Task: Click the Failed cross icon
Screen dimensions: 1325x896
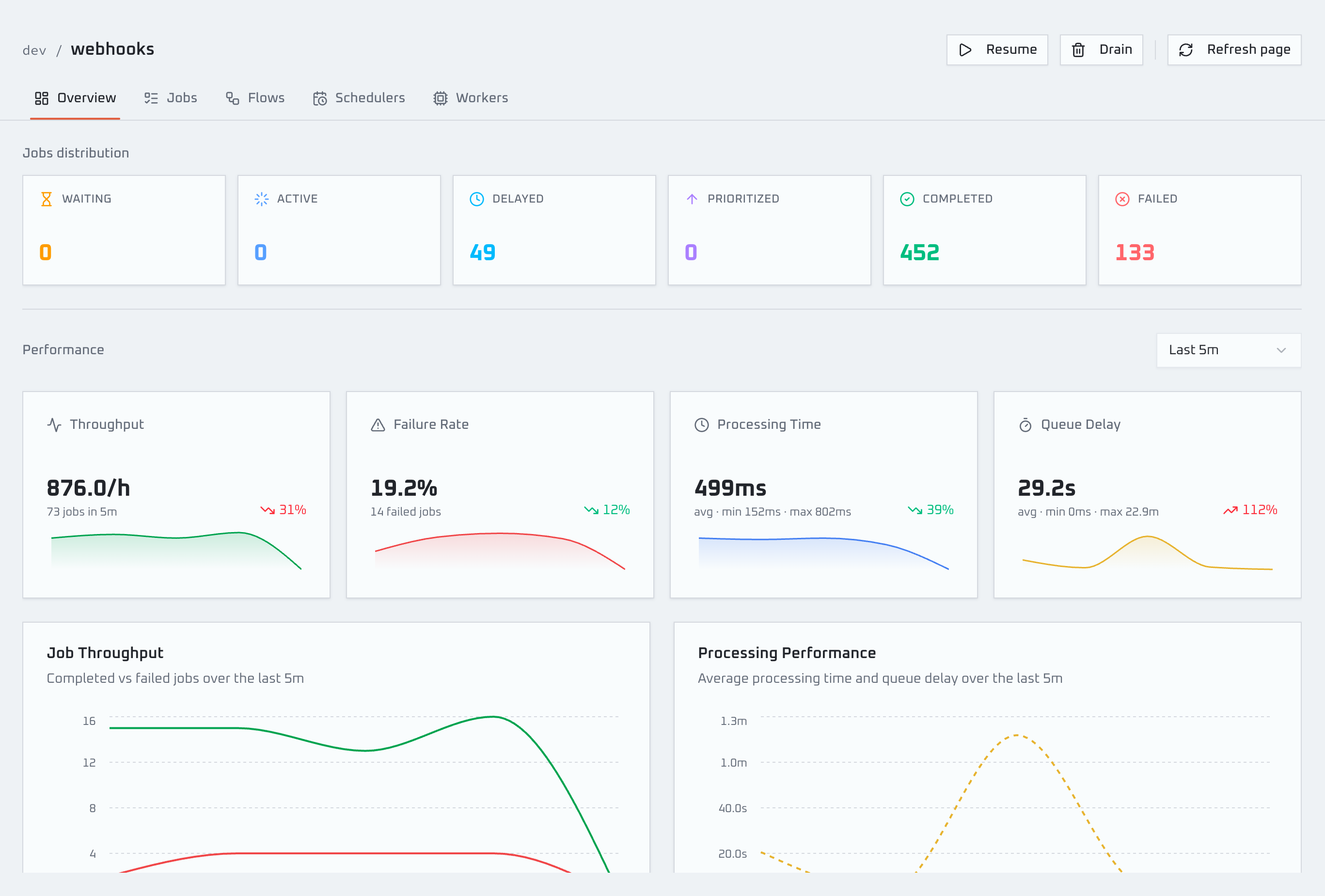Action: [1122, 199]
